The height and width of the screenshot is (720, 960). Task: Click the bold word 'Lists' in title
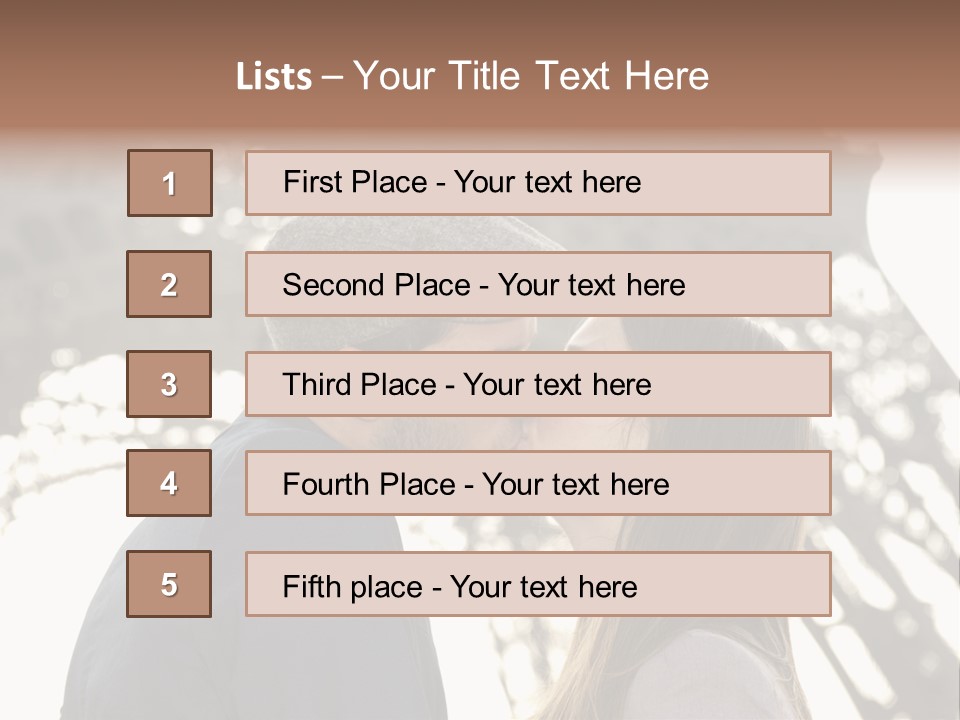(x=274, y=77)
